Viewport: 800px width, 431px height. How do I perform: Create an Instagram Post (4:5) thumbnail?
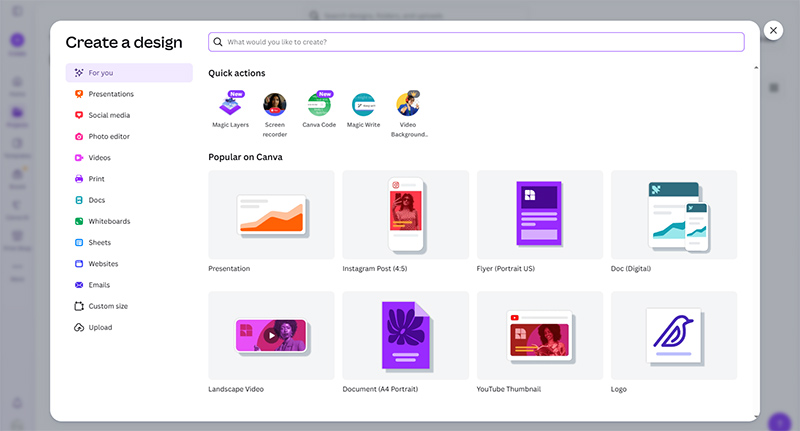click(406, 215)
